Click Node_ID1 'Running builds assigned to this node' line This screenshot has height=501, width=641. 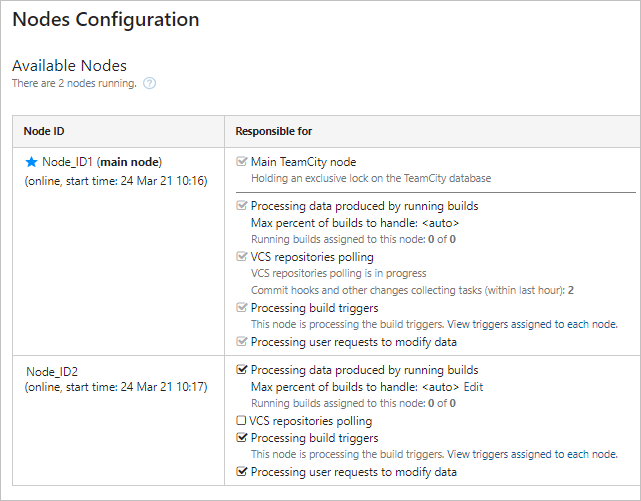353,239
